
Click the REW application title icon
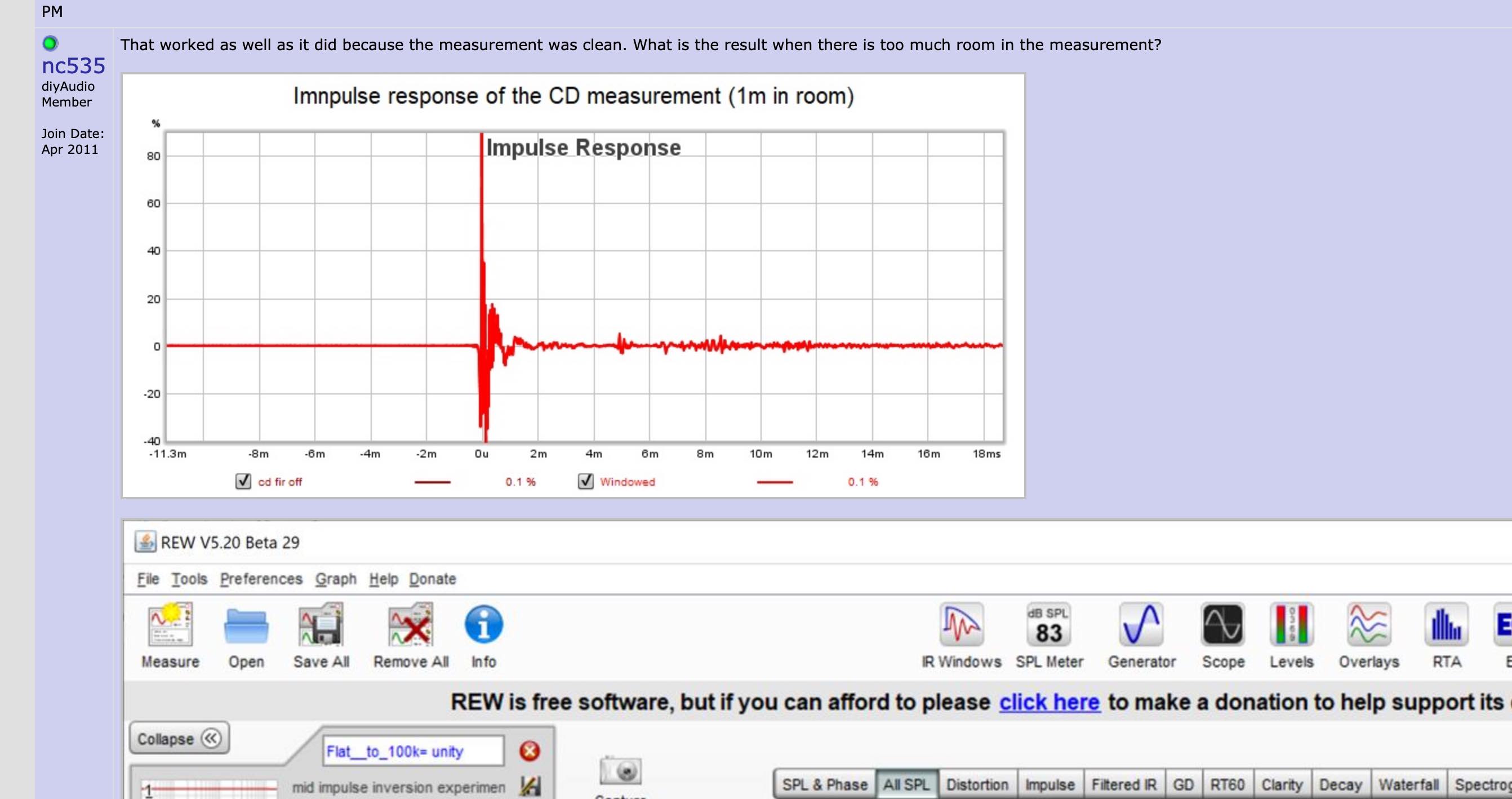[145, 542]
